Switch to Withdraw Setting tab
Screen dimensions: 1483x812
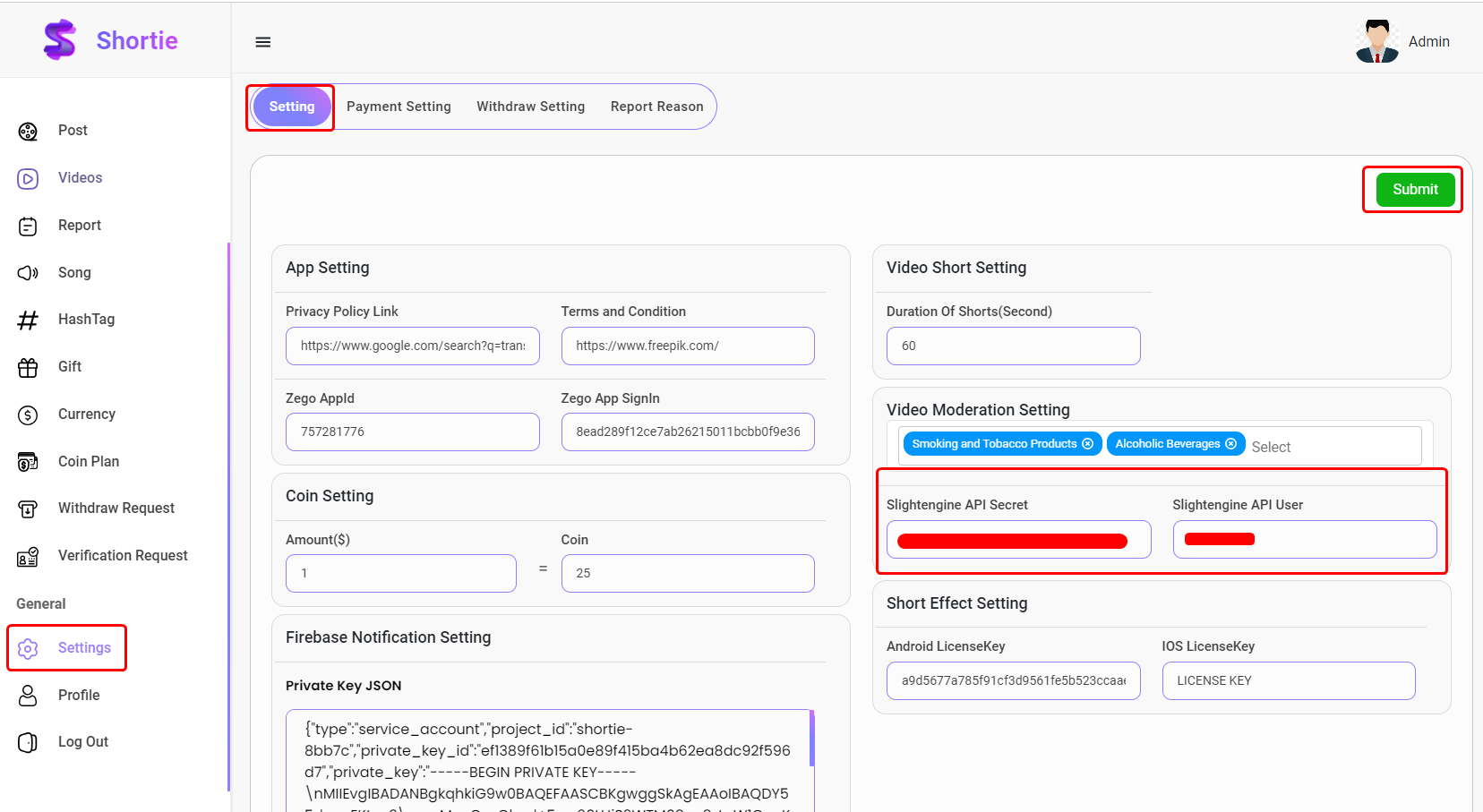point(530,107)
